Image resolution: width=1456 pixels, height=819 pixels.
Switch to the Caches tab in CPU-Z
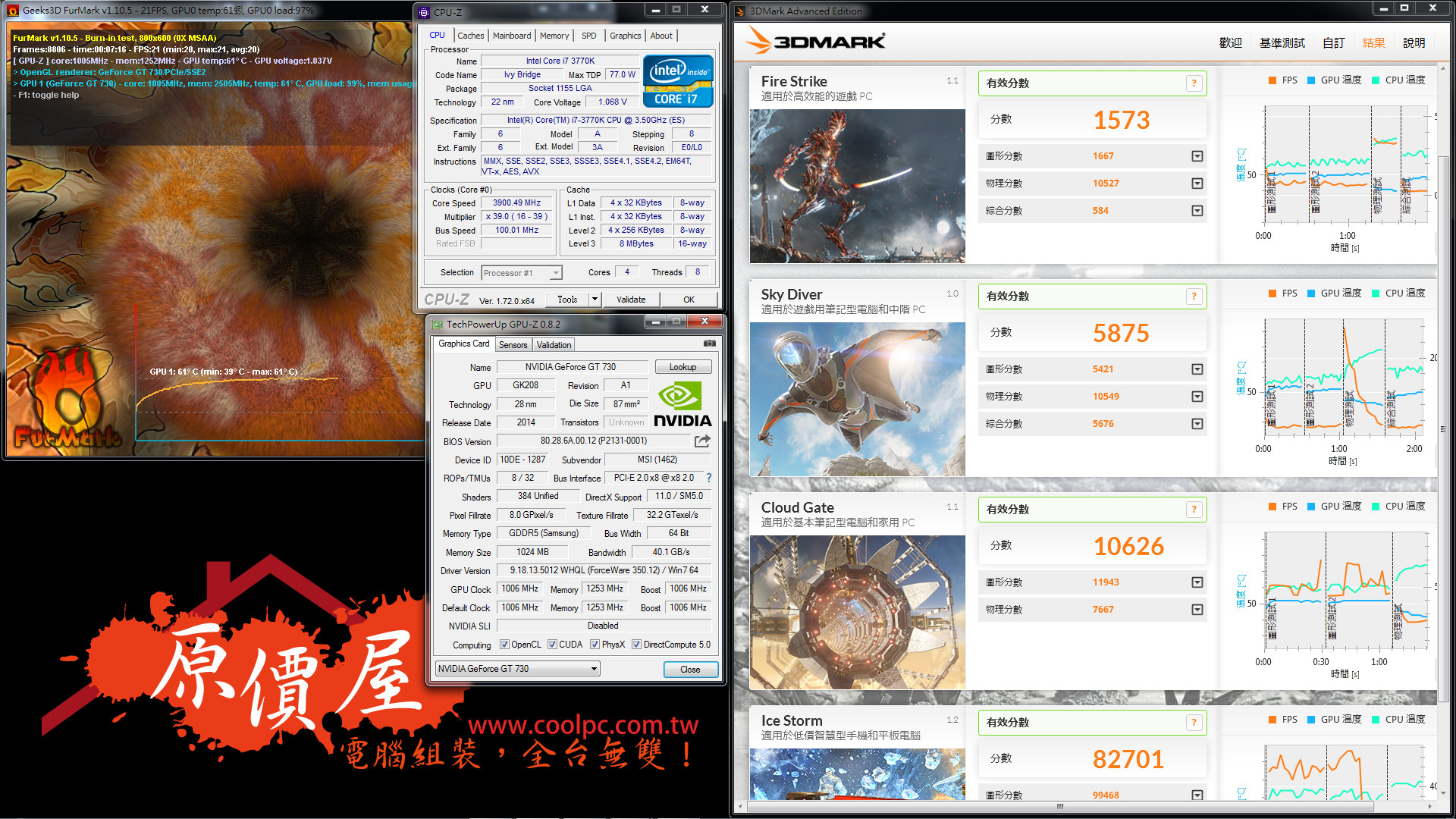[470, 36]
